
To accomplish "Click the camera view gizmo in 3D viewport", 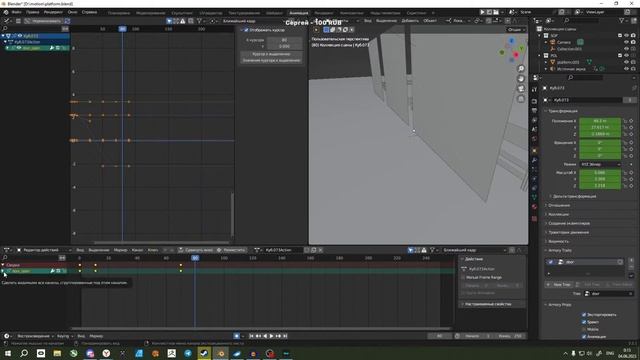I will coord(521,89).
